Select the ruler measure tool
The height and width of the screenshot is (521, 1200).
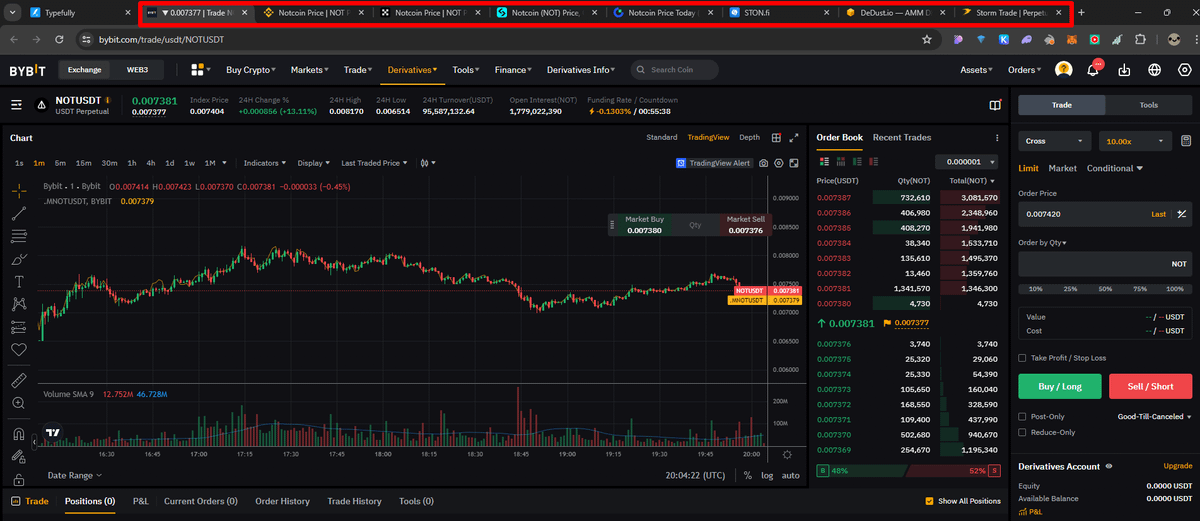click(19, 381)
